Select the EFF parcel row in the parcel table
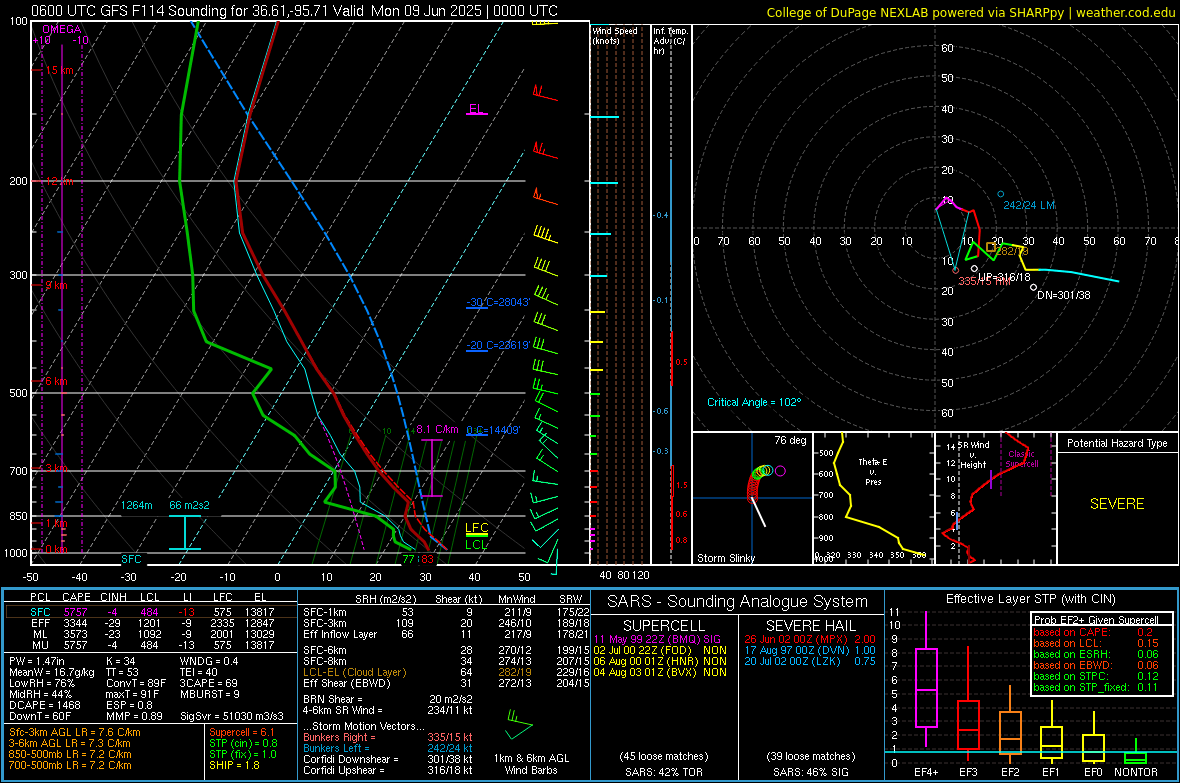Viewport: 1180px width, 783px height. point(151,623)
